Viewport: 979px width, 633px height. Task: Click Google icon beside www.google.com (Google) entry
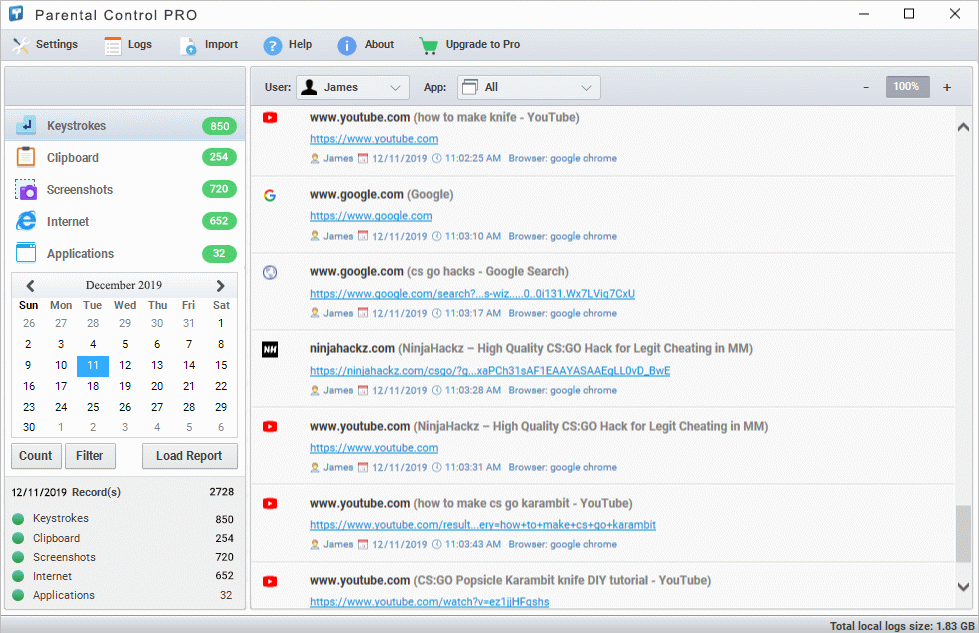pos(270,195)
